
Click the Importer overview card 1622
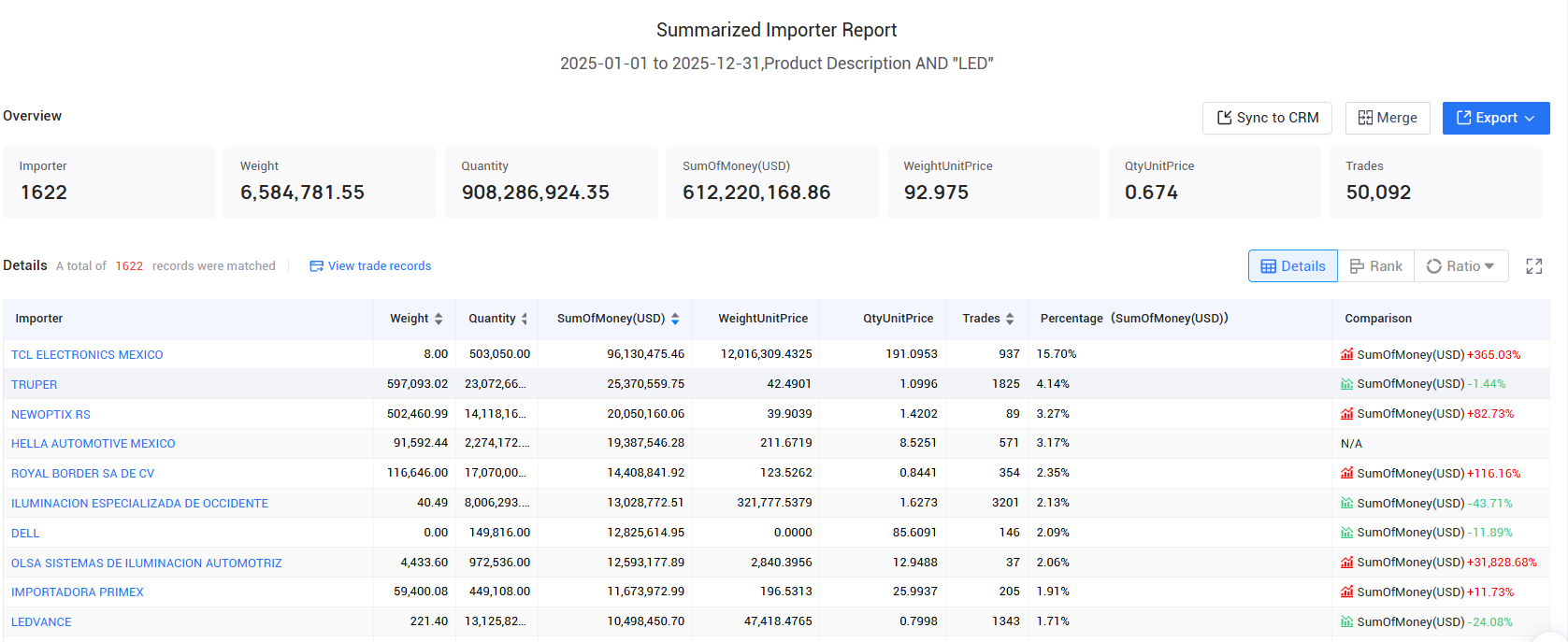tap(109, 182)
